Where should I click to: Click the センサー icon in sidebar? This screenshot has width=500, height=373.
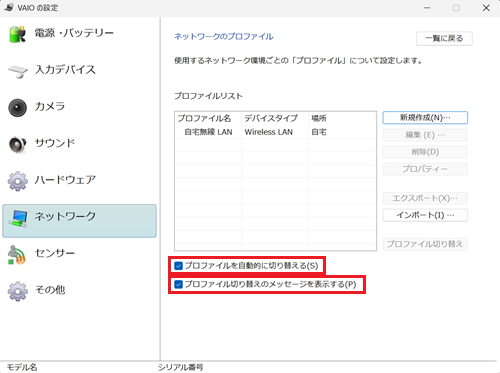pyautogui.click(x=17, y=255)
